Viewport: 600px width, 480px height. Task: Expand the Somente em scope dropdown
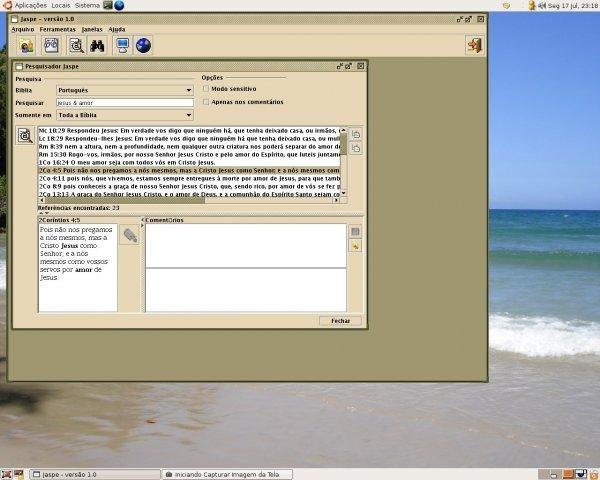pos(125,115)
